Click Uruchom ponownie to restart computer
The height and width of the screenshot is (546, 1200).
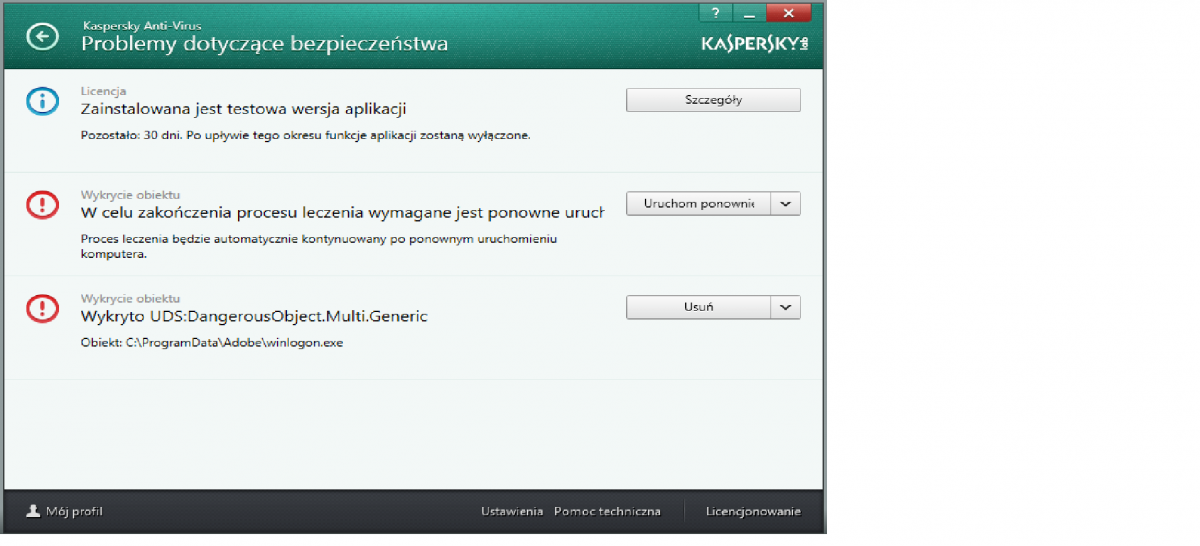point(698,204)
